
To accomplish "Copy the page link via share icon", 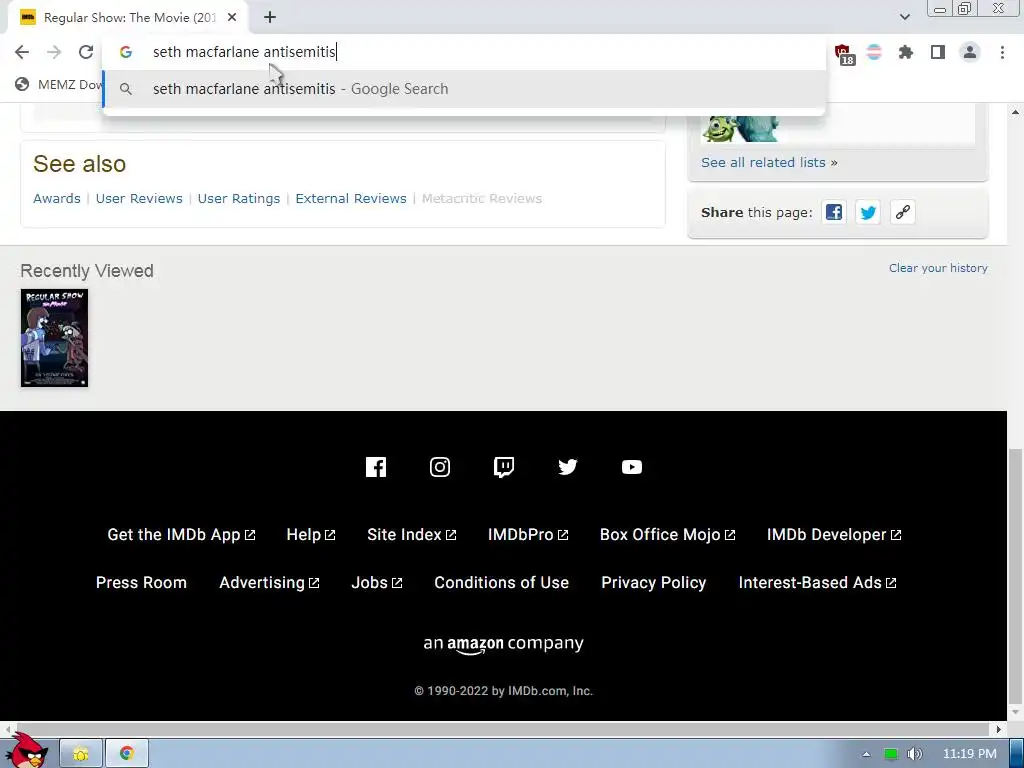I will [903, 212].
